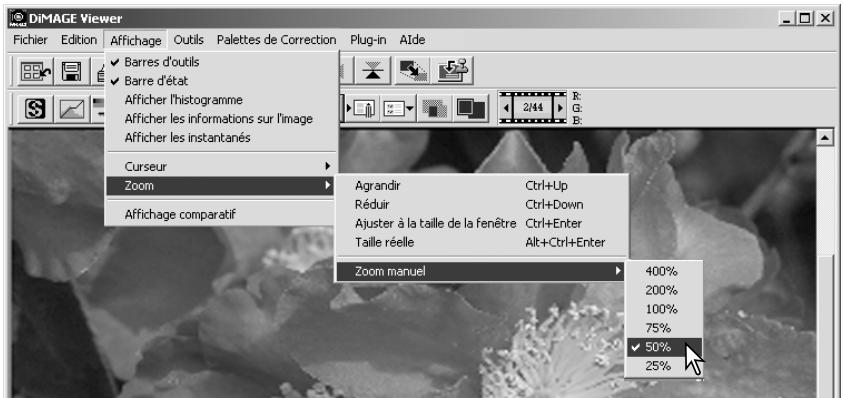Click the 2/44 frame counter
Viewport: 843px width, 398px height.
click(533, 108)
